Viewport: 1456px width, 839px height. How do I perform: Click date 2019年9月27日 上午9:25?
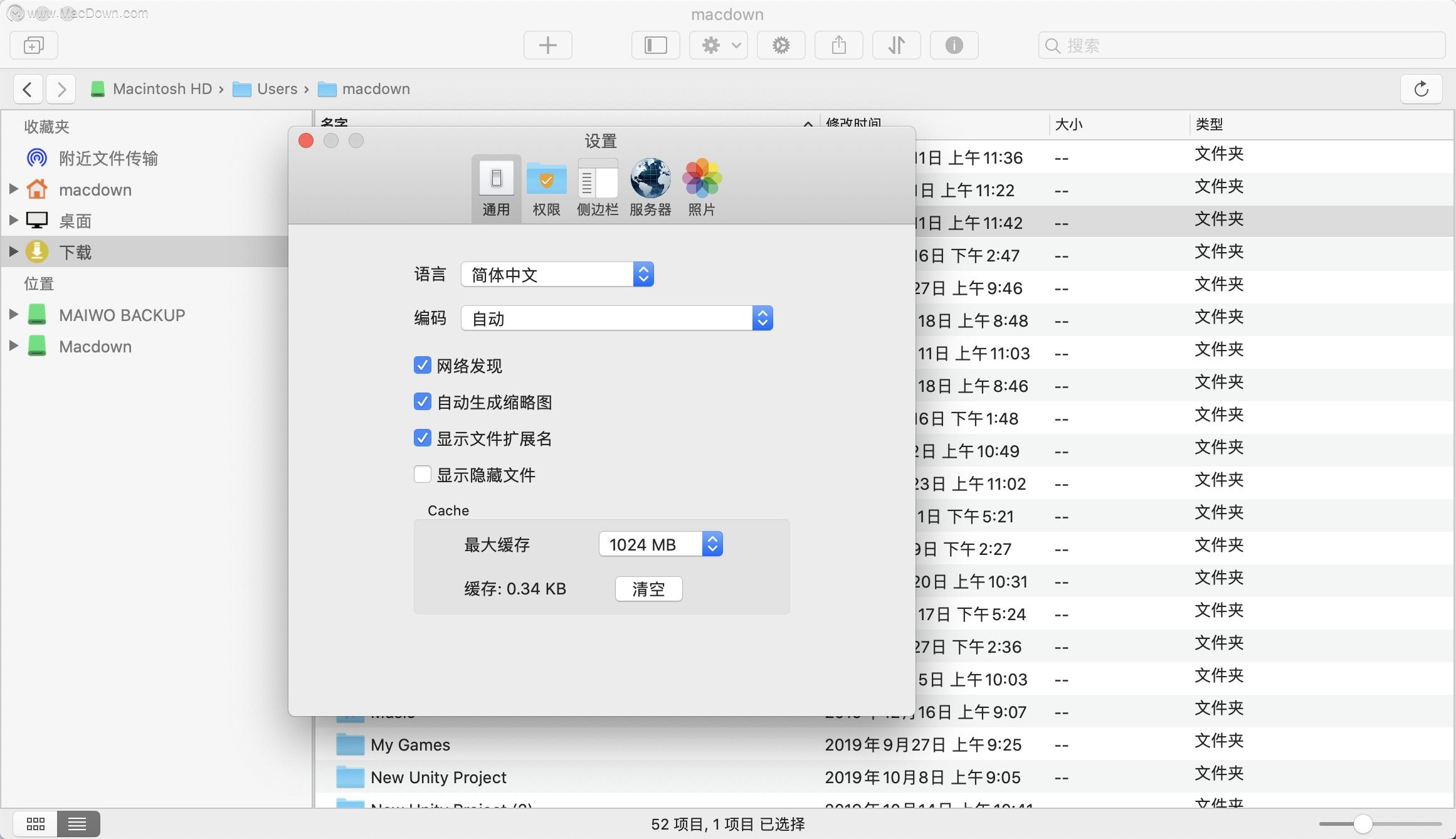[x=923, y=745]
